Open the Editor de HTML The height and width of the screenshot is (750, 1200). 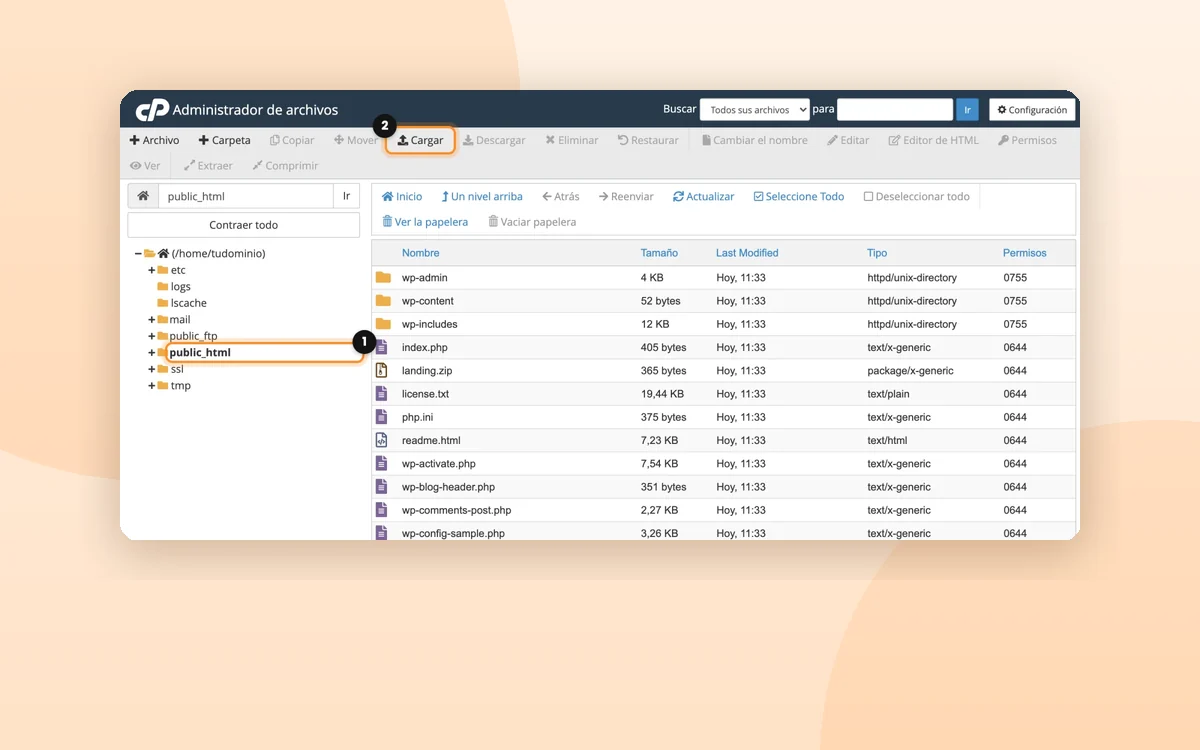pyautogui.click(x=934, y=140)
